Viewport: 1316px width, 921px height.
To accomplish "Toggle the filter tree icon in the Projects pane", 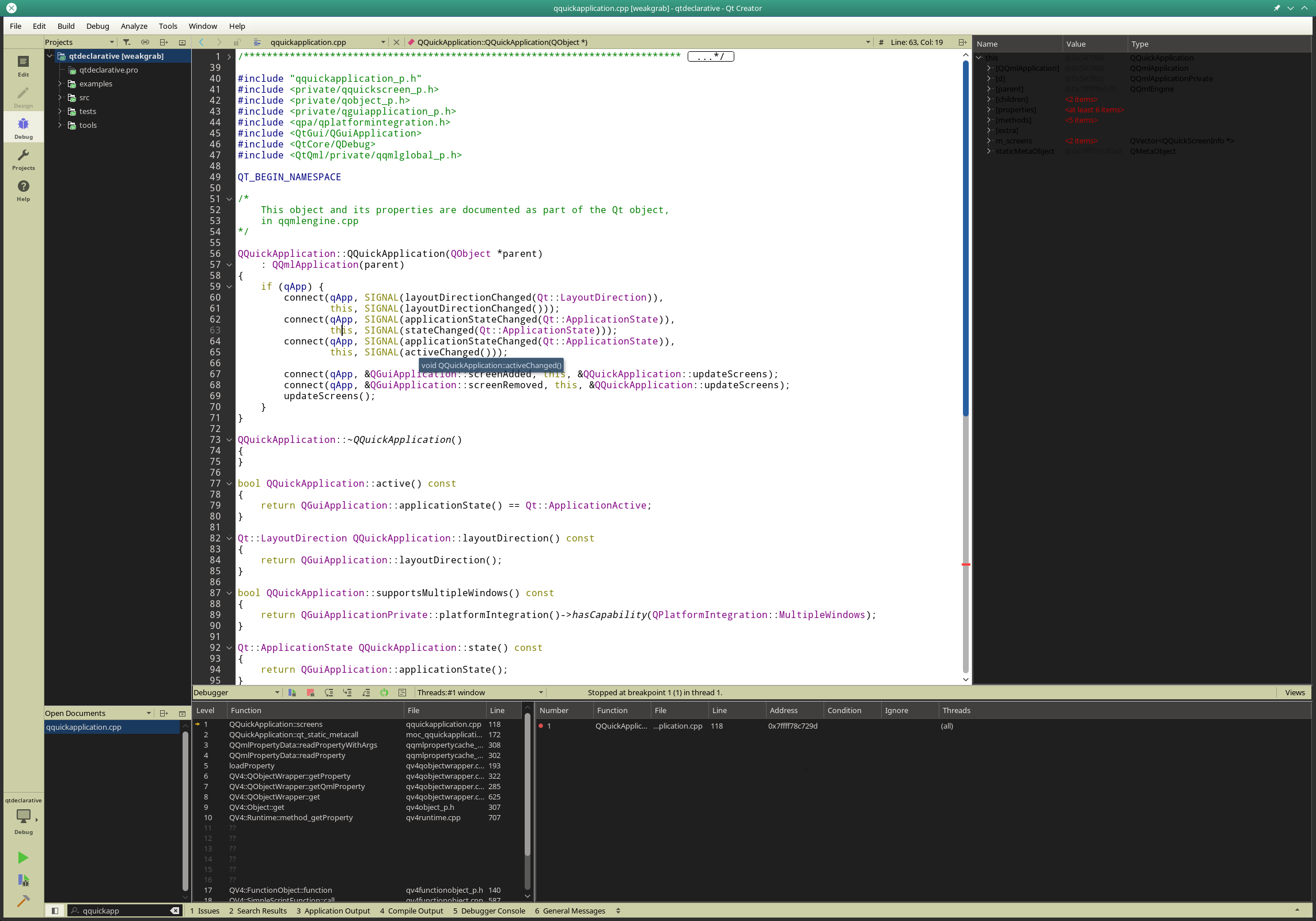I will click(127, 42).
